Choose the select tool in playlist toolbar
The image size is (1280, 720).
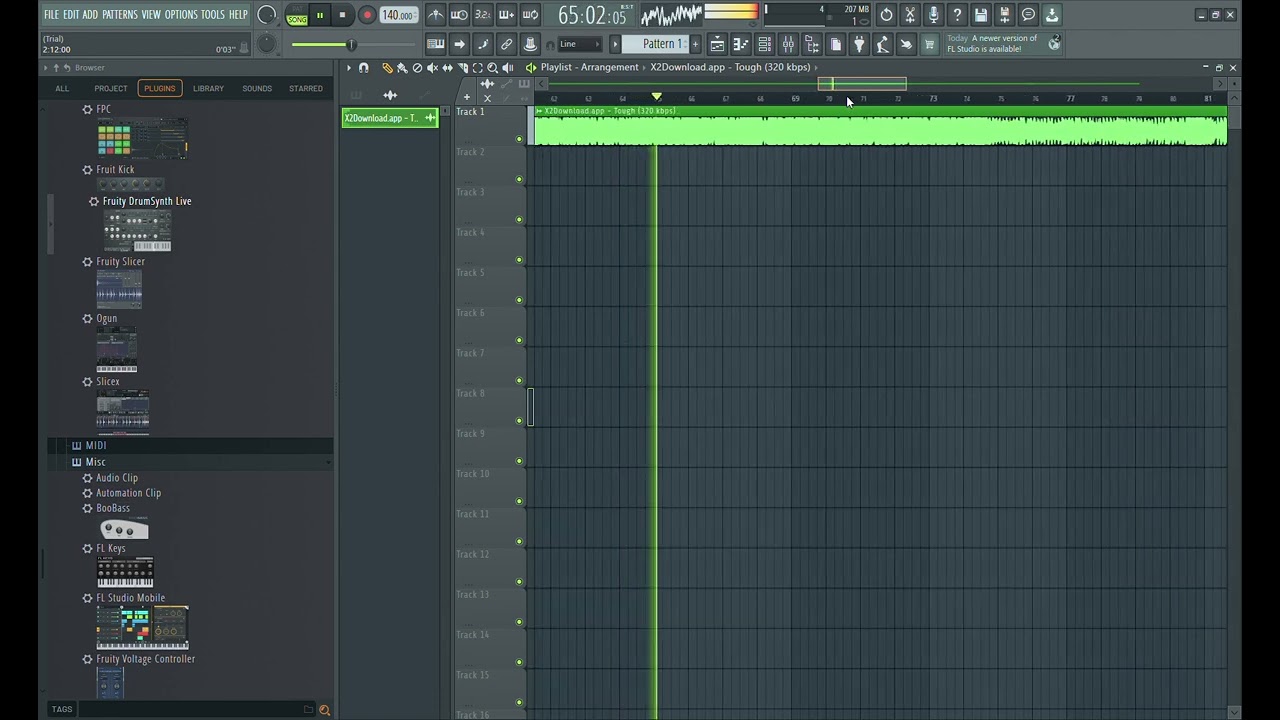(478, 68)
